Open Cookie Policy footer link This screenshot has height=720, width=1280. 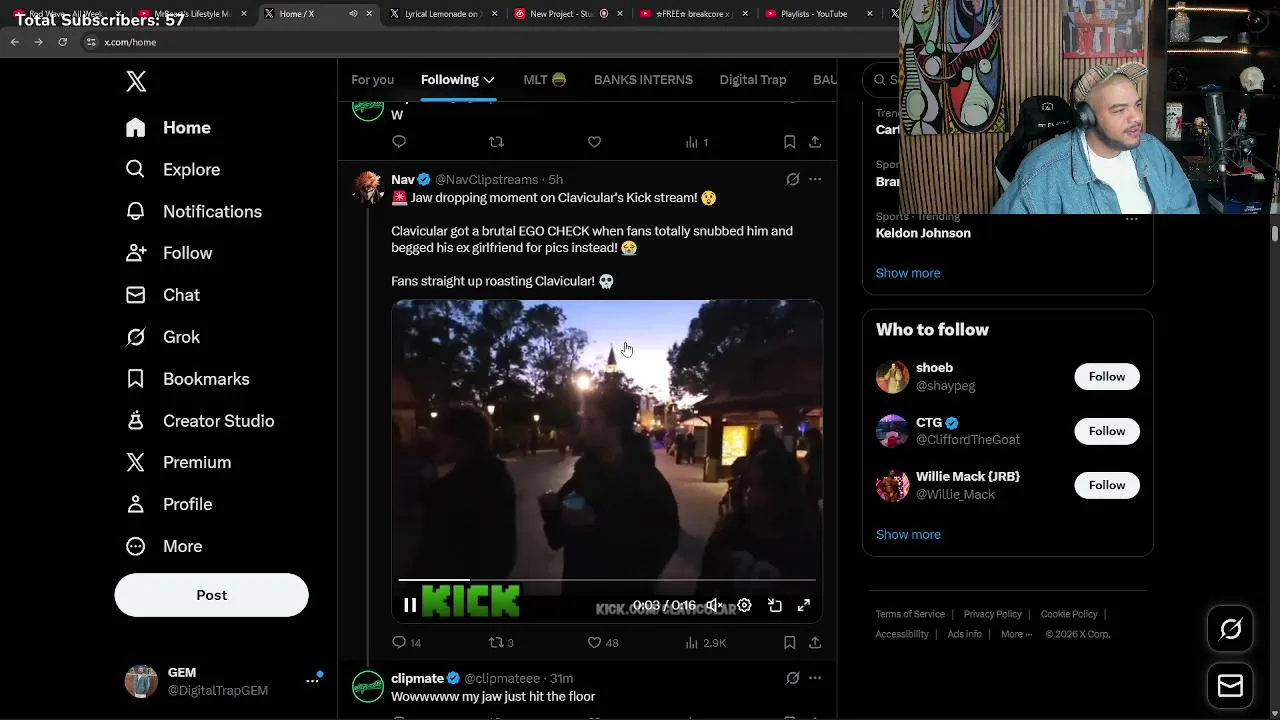click(x=1069, y=614)
